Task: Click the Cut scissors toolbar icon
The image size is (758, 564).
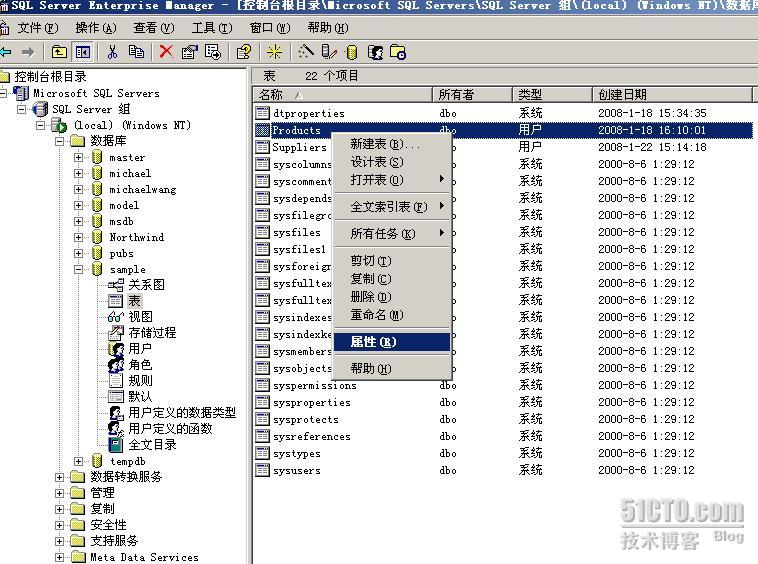Action: tap(112, 52)
